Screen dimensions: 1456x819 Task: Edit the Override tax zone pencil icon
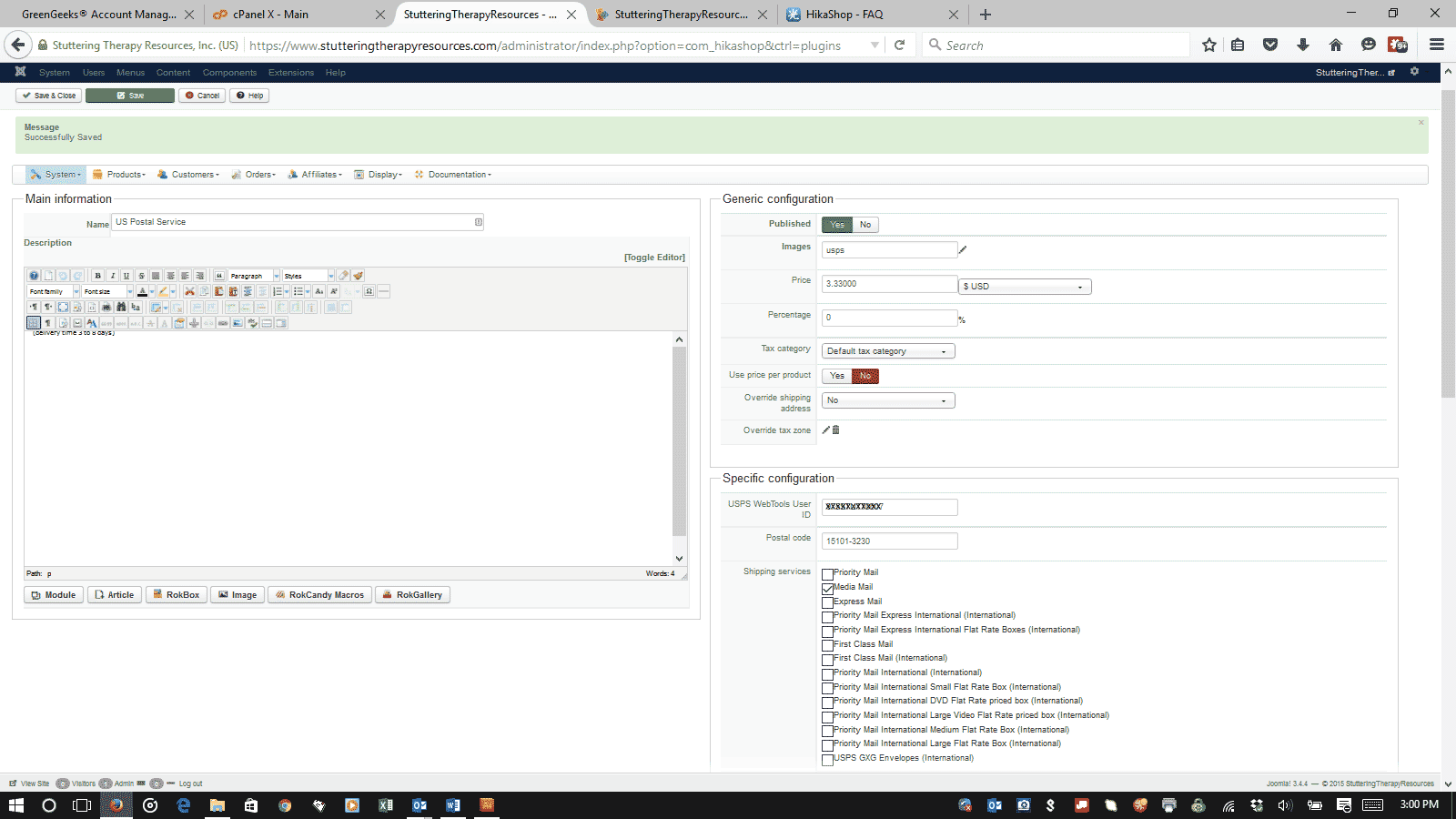(826, 430)
